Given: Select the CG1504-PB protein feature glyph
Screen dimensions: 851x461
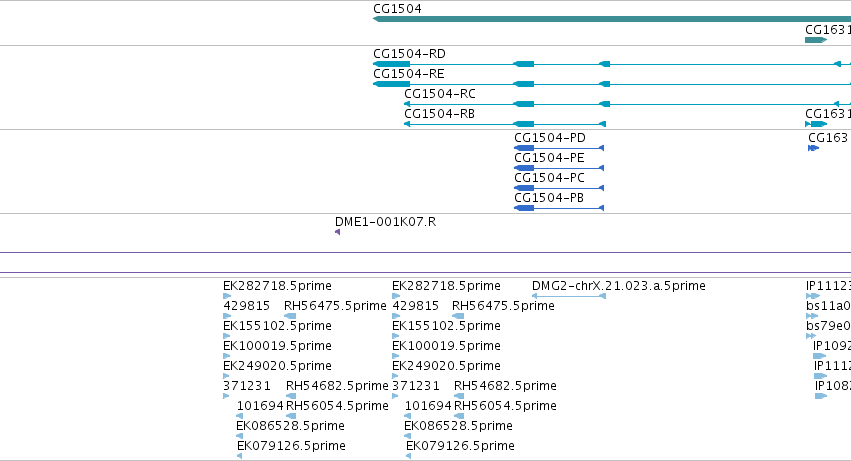Looking at the screenshot, I should (x=559, y=208).
